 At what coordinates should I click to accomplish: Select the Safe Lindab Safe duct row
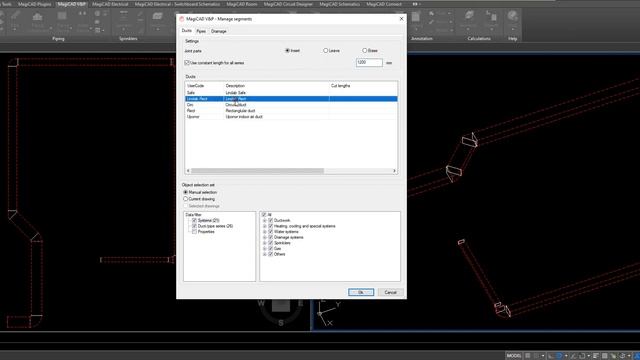pos(291,93)
